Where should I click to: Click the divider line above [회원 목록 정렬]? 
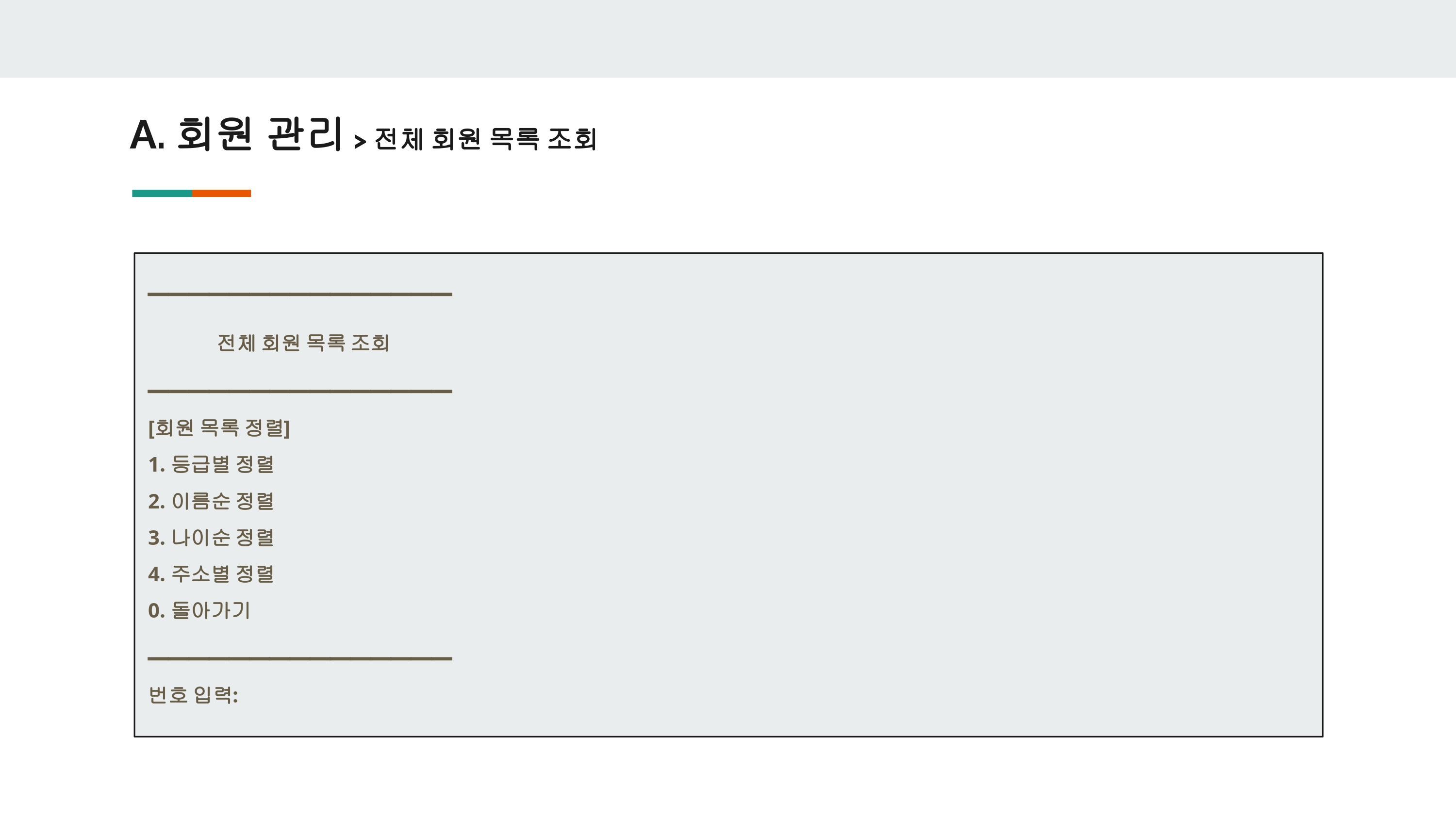coord(299,391)
